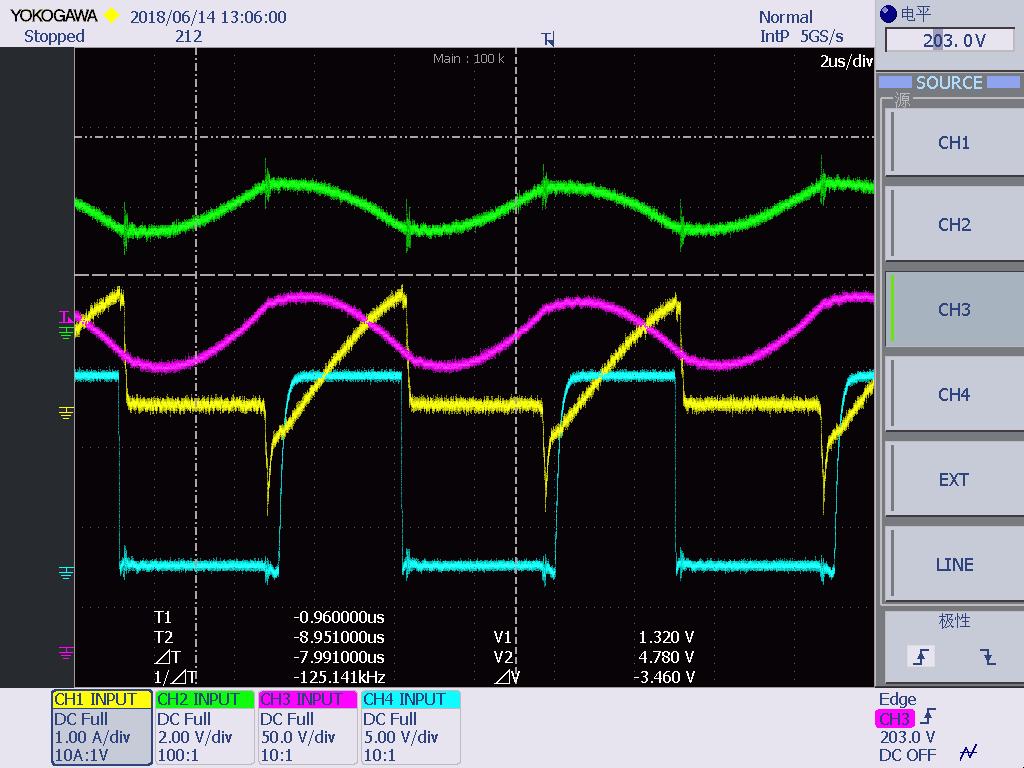Image resolution: width=1024 pixels, height=768 pixels.
Task: Click the Main : 100 k record length
Action: 468,59
